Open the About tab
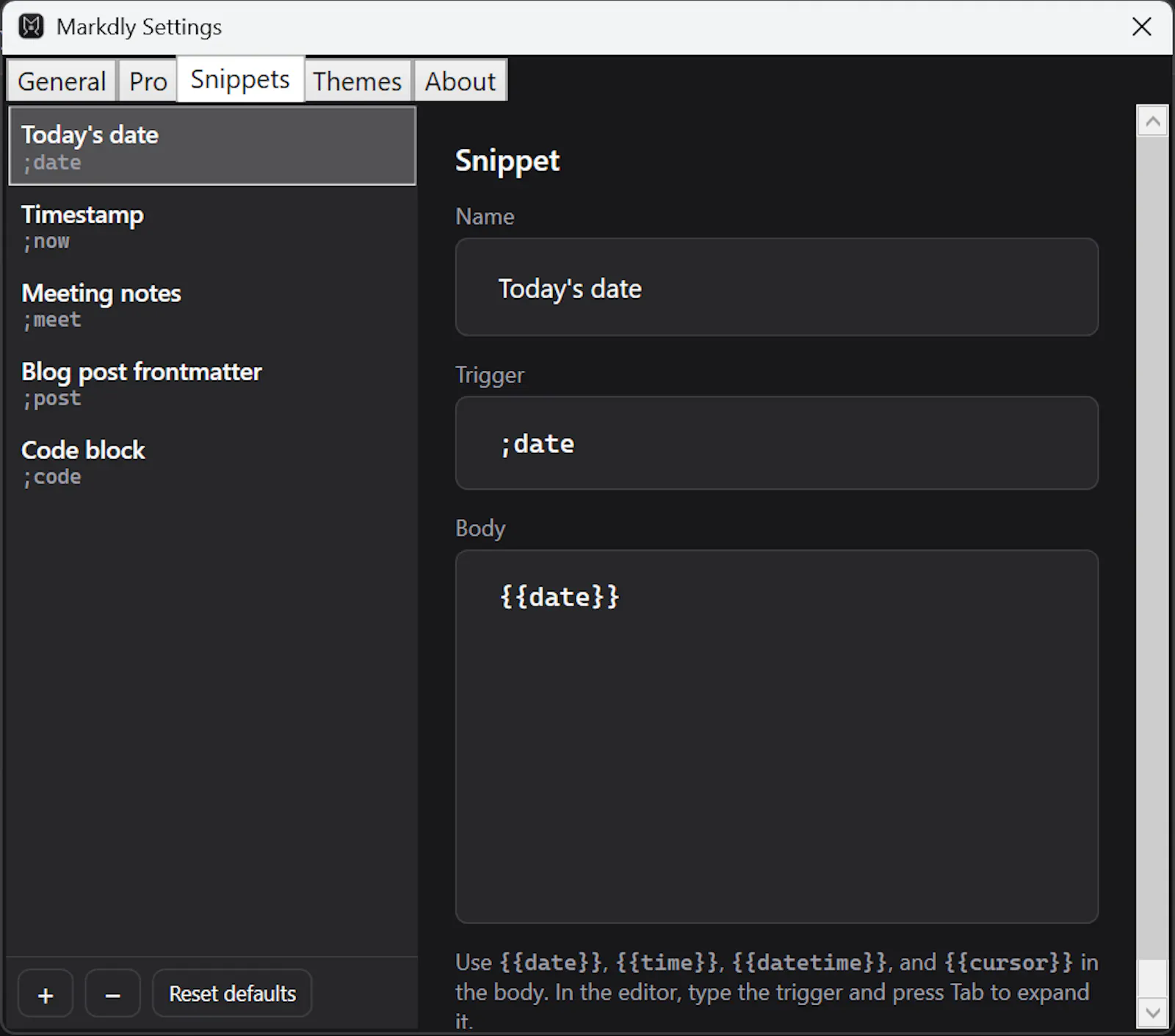 [460, 81]
